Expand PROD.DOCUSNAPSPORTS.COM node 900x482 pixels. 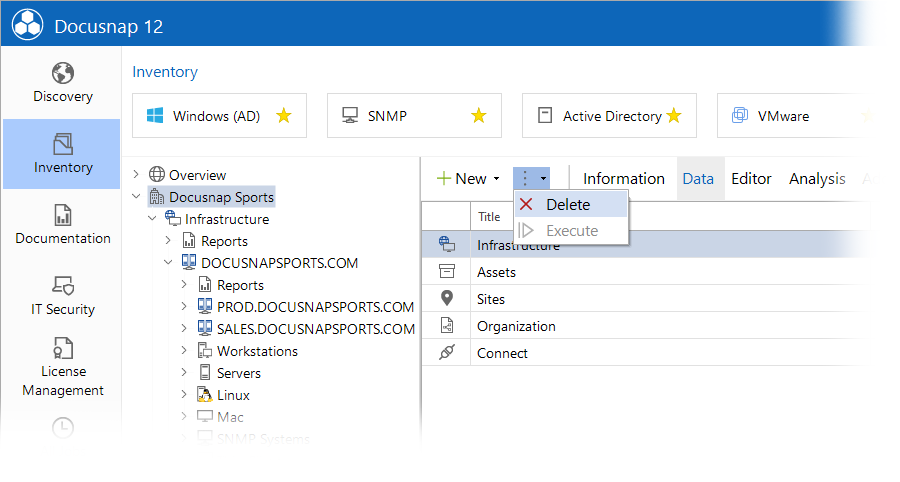tap(184, 306)
